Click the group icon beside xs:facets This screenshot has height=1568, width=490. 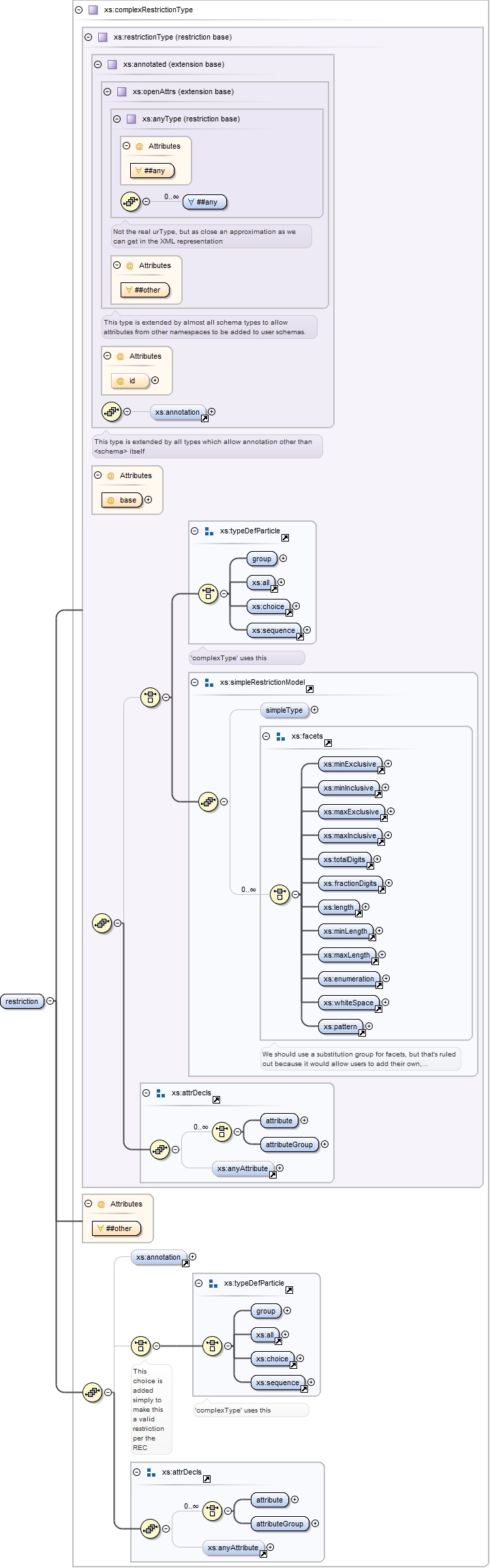(x=281, y=737)
